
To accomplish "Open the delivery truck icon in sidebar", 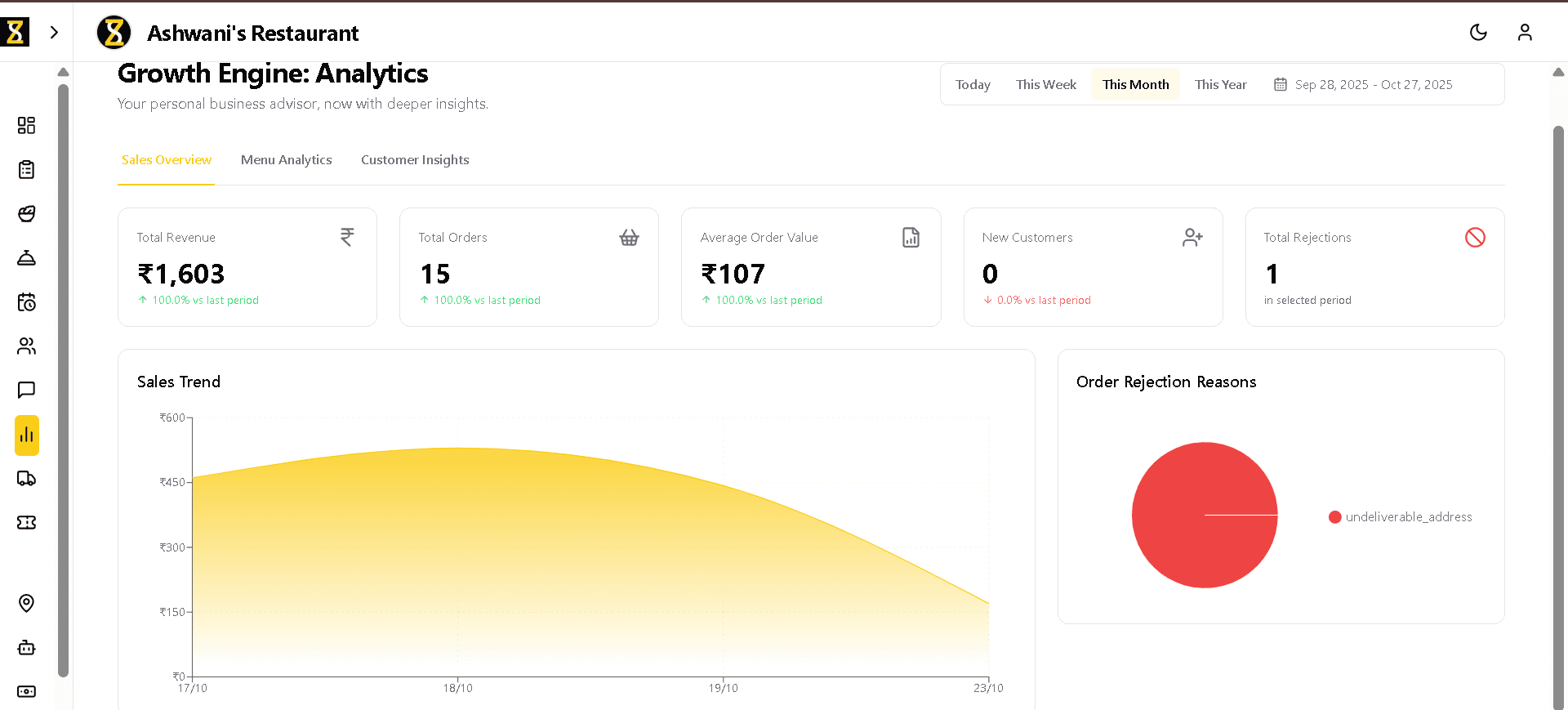I will tap(26, 479).
